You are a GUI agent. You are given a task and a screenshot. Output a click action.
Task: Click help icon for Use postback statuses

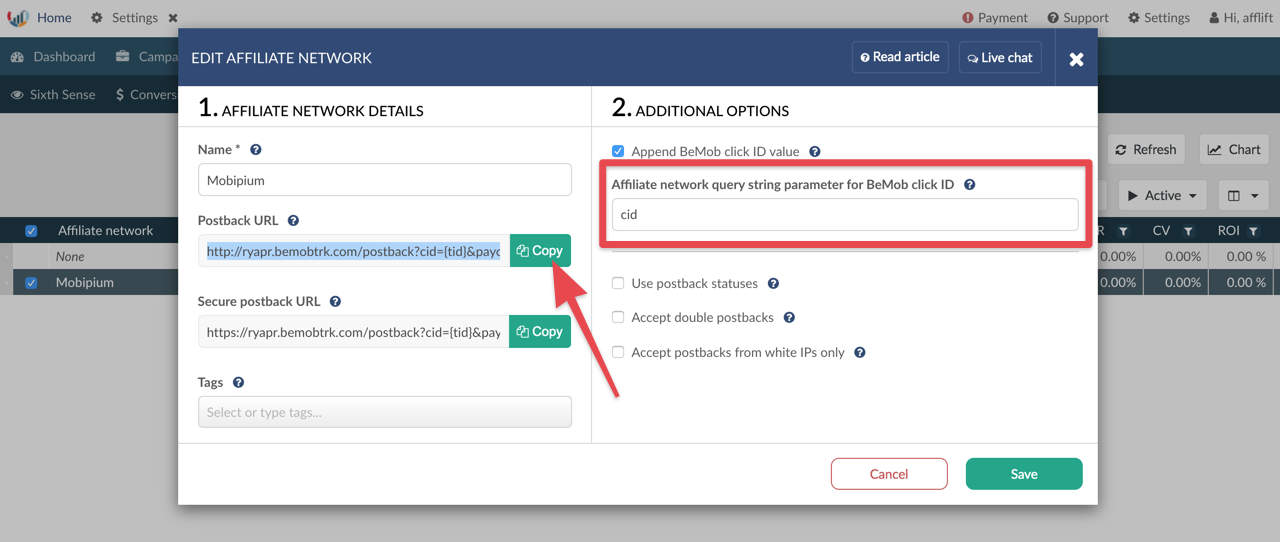click(773, 284)
